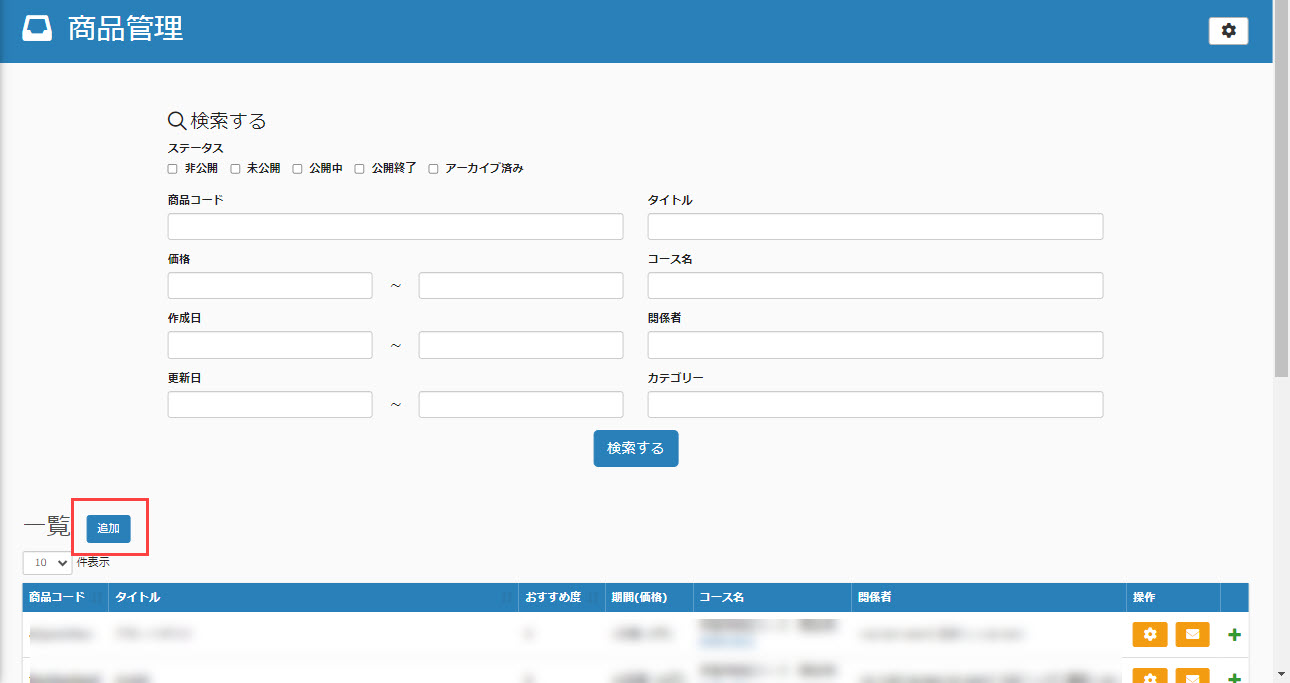This screenshot has width=1290, height=683.
Task: Open the 件表示 page size dropdown
Action: point(47,563)
